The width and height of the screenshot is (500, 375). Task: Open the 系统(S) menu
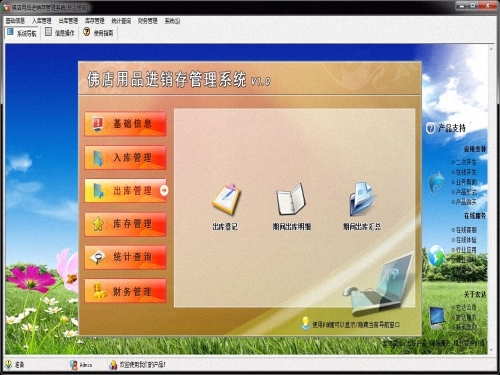[x=172, y=21]
